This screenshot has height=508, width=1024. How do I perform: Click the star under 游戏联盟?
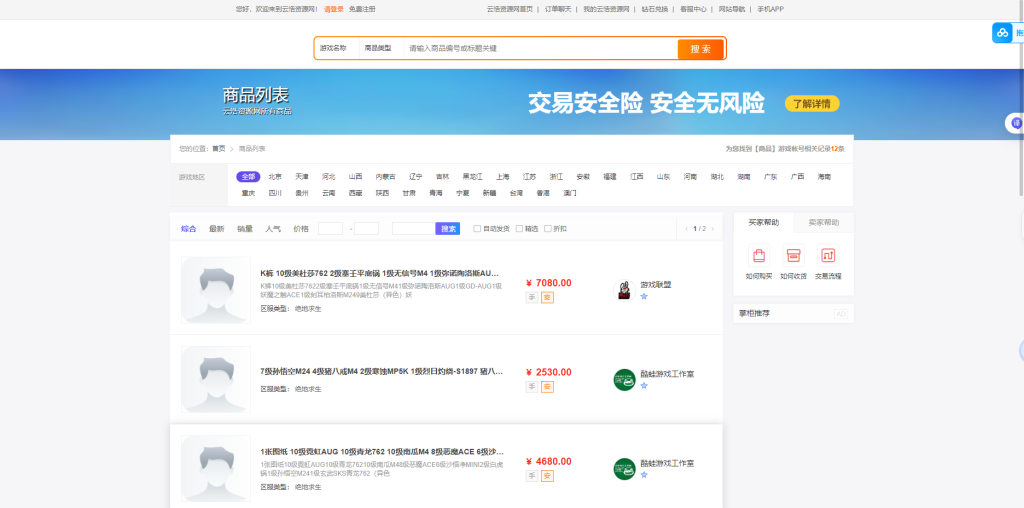(644, 296)
